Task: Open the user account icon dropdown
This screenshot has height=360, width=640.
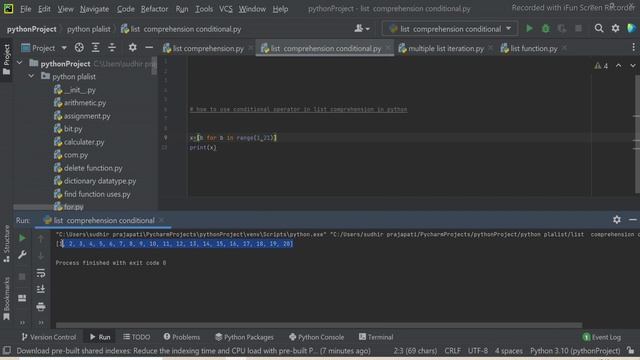Action: click(x=362, y=29)
